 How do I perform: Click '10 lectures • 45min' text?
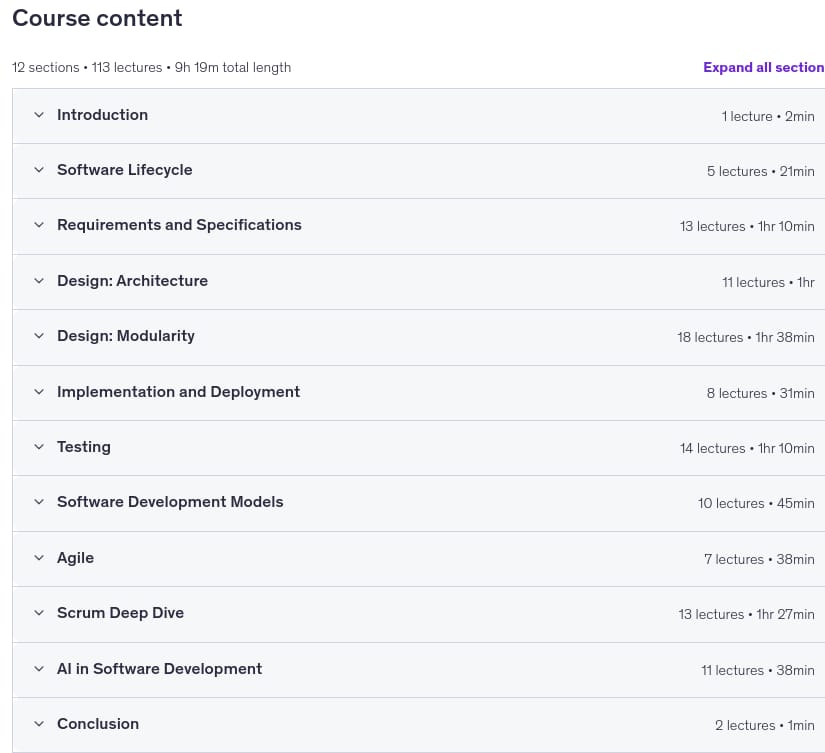(757, 503)
